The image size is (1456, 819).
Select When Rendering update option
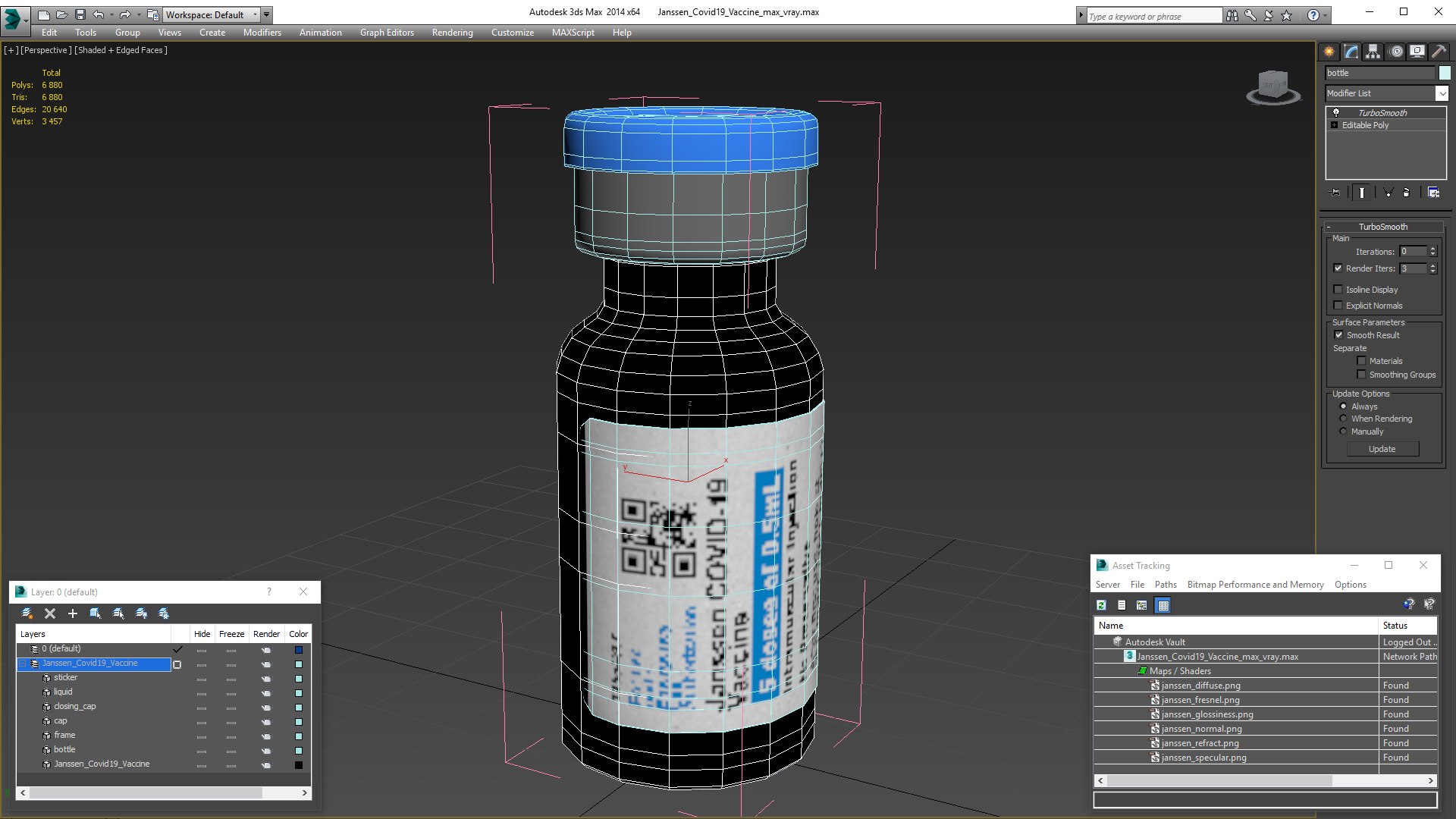[x=1343, y=419]
